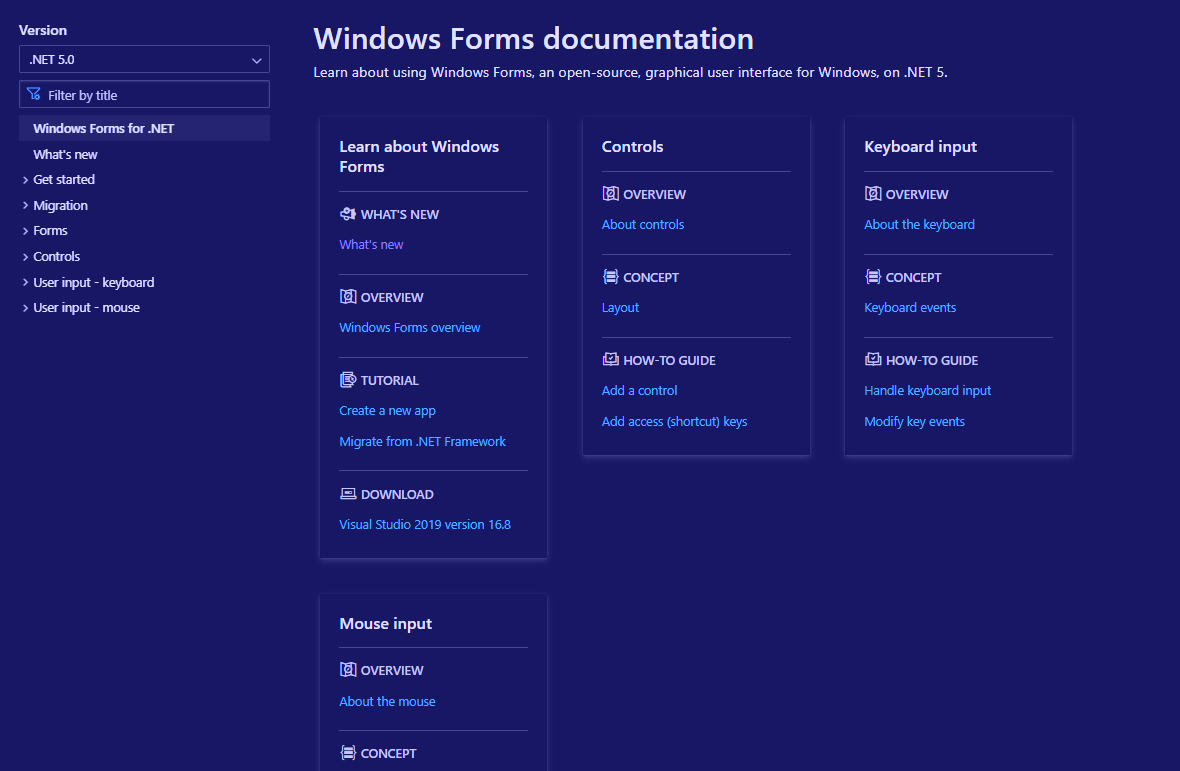Click What's new link in Learn card
This screenshot has height=771, width=1180.
(x=371, y=244)
